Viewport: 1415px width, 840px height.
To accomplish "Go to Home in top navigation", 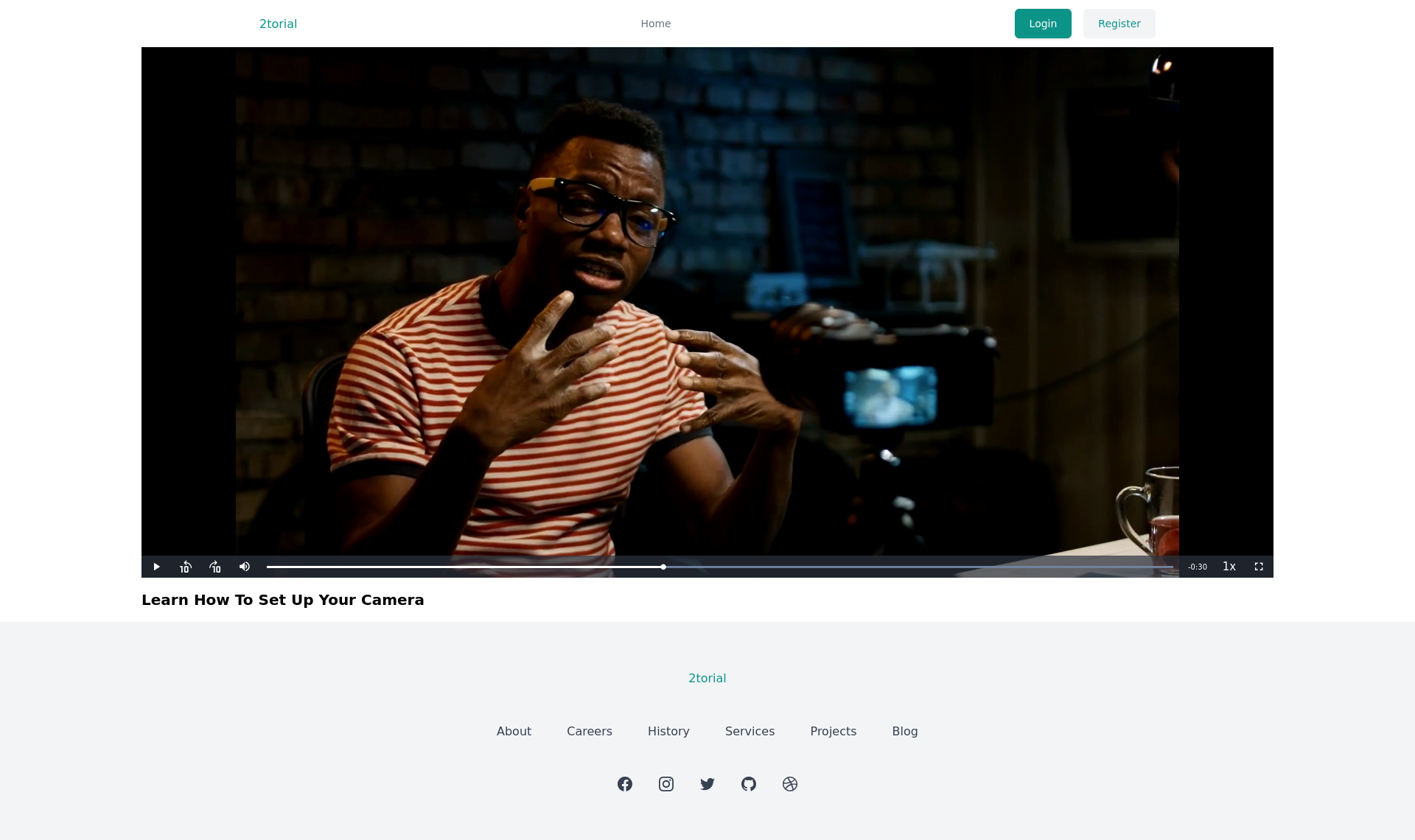I will [656, 24].
